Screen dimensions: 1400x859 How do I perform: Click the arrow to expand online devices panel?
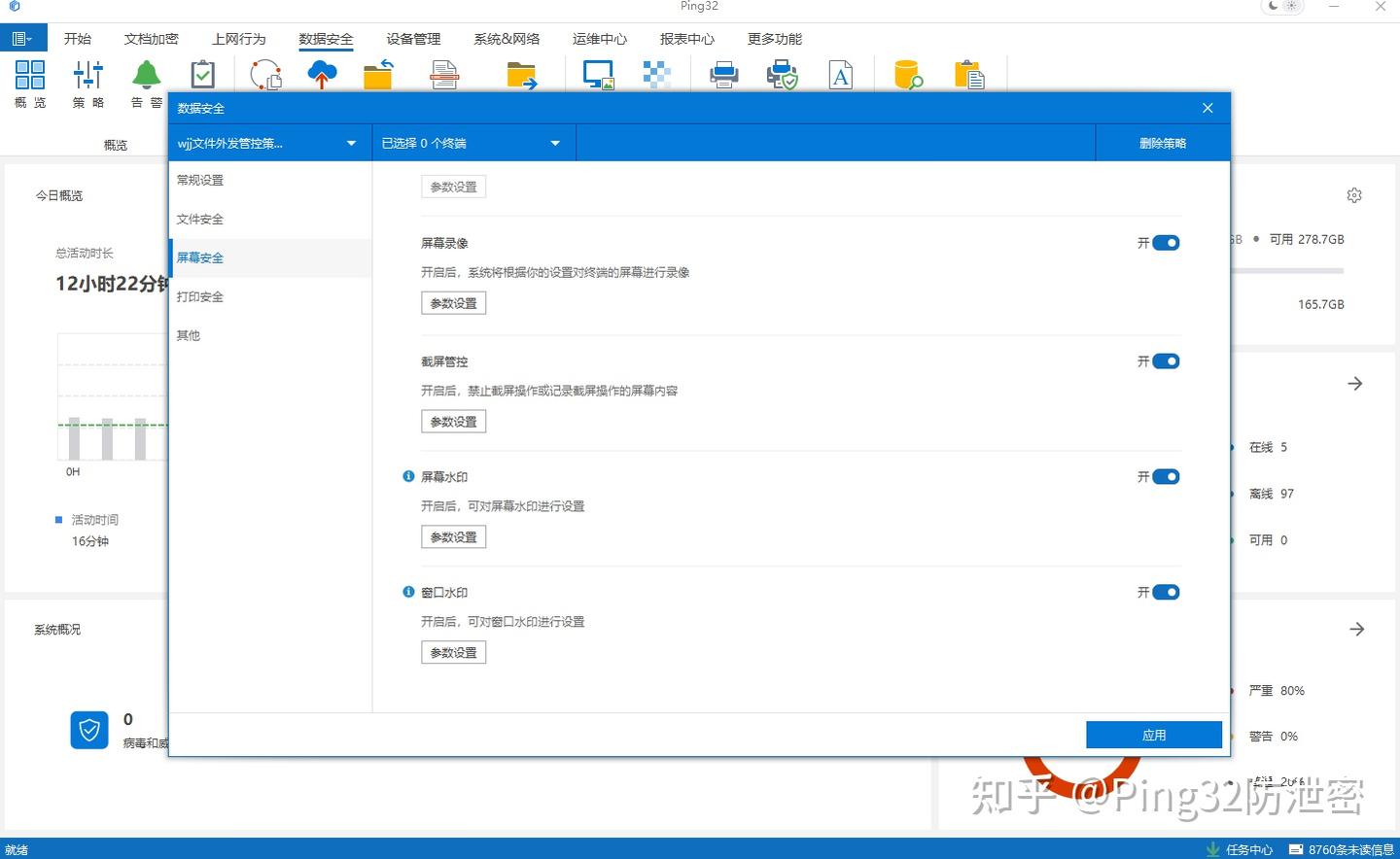(x=1355, y=383)
